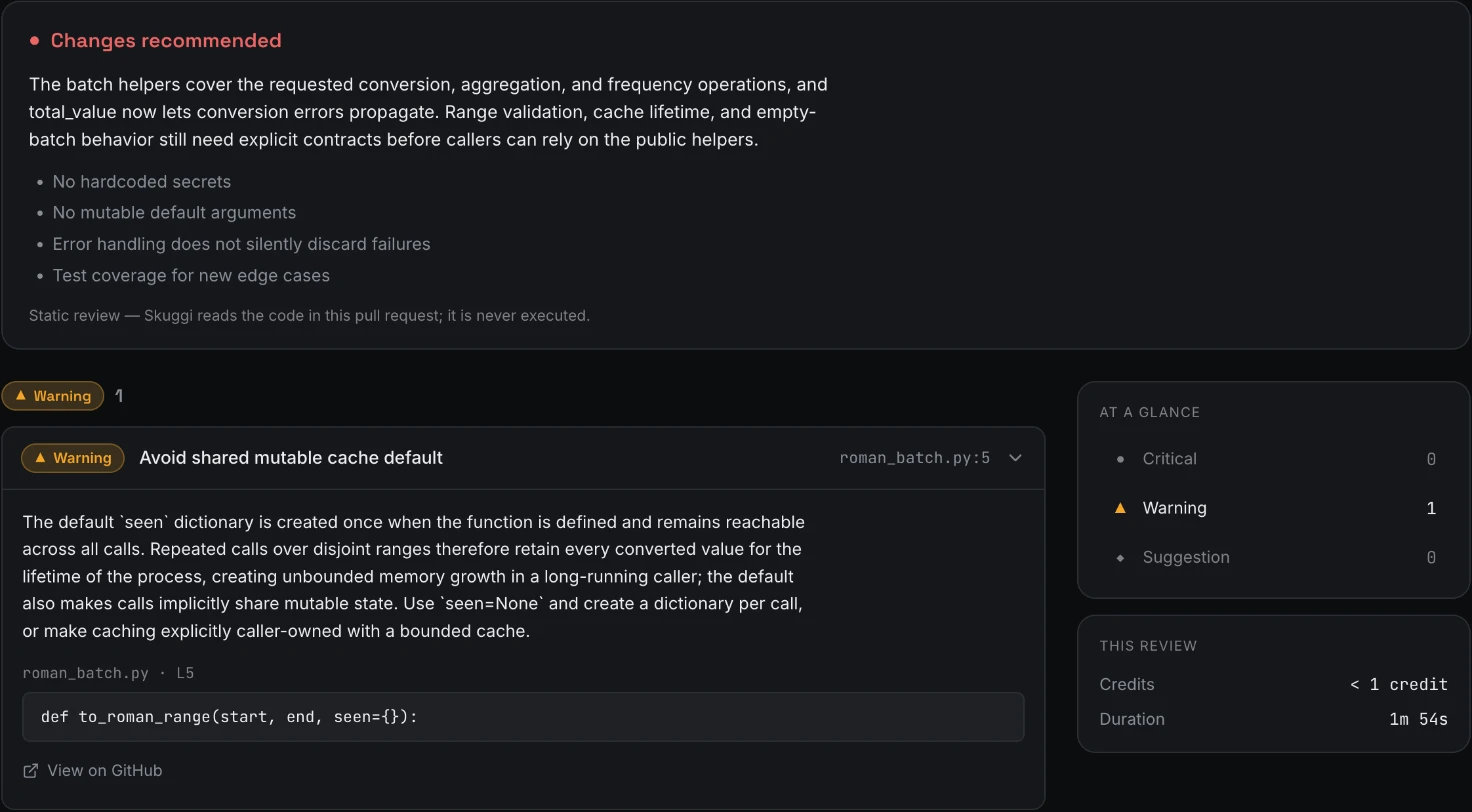This screenshot has width=1472, height=812.
Task: Select the Critical label in At a Glance
Action: coord(1169,459)
